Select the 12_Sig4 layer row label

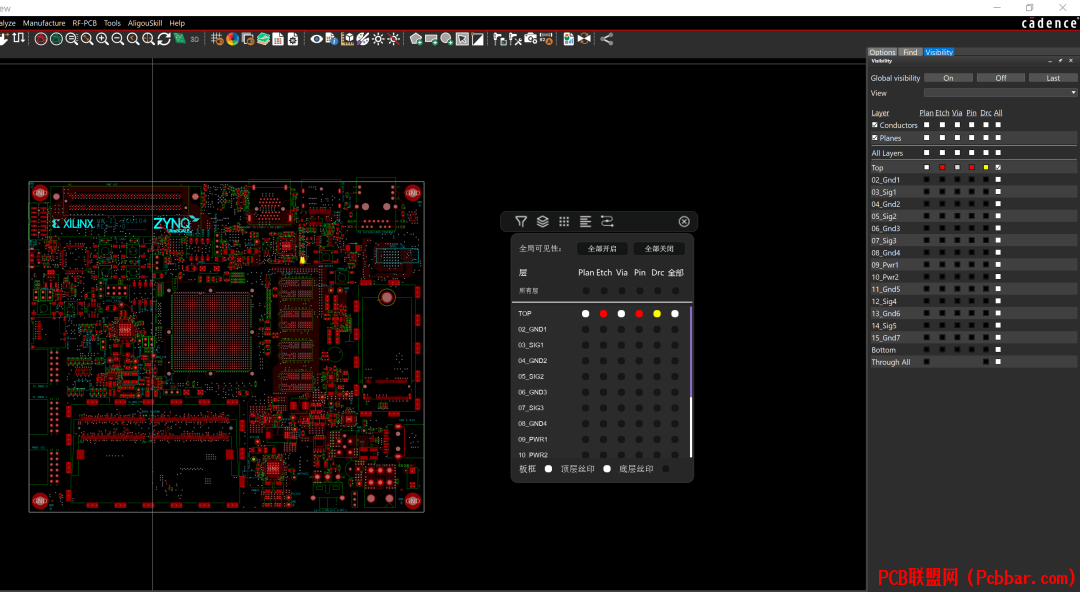[x=884, y=301]
